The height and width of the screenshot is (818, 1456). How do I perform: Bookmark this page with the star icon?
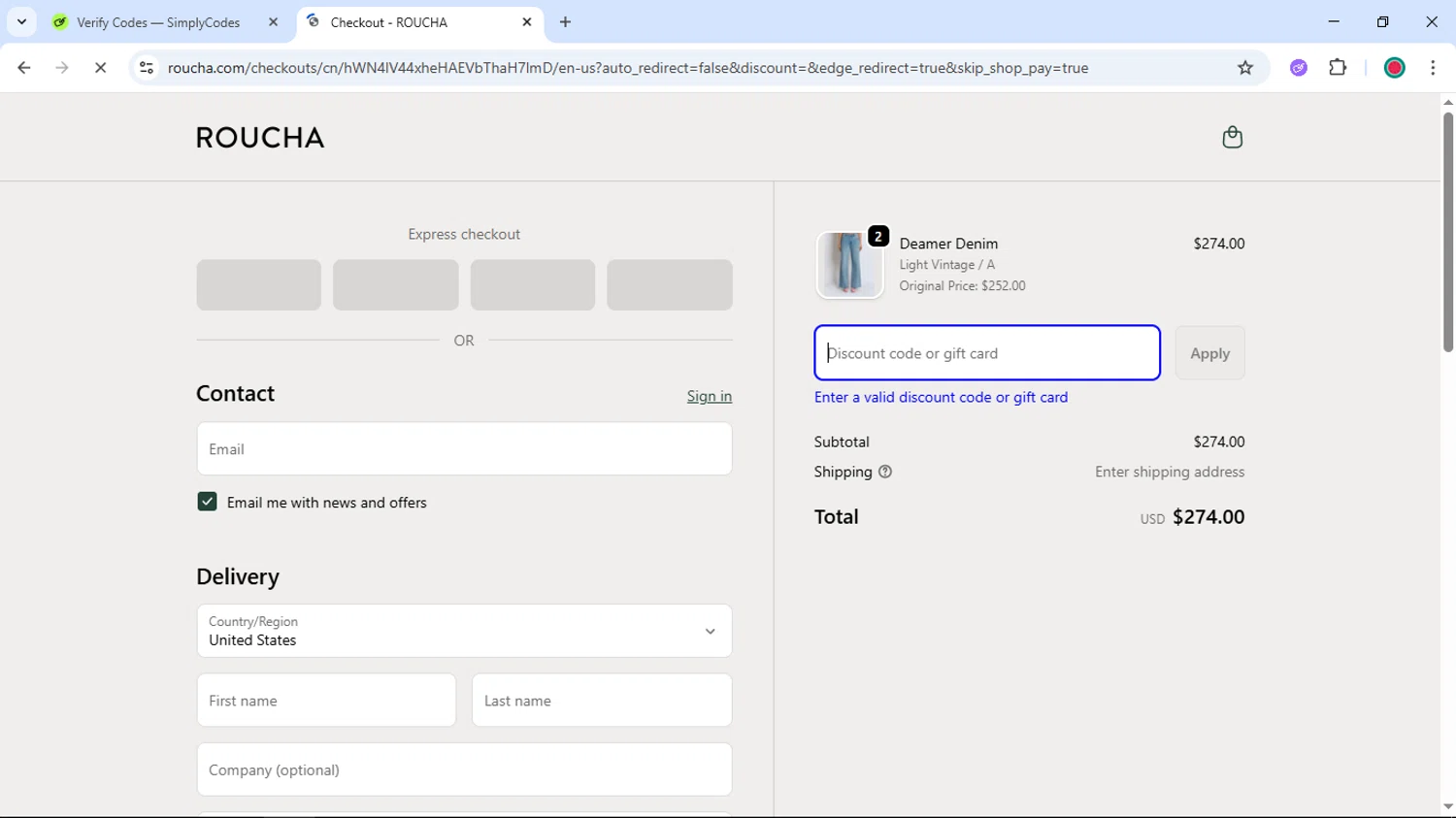(x=1245, y=68)
